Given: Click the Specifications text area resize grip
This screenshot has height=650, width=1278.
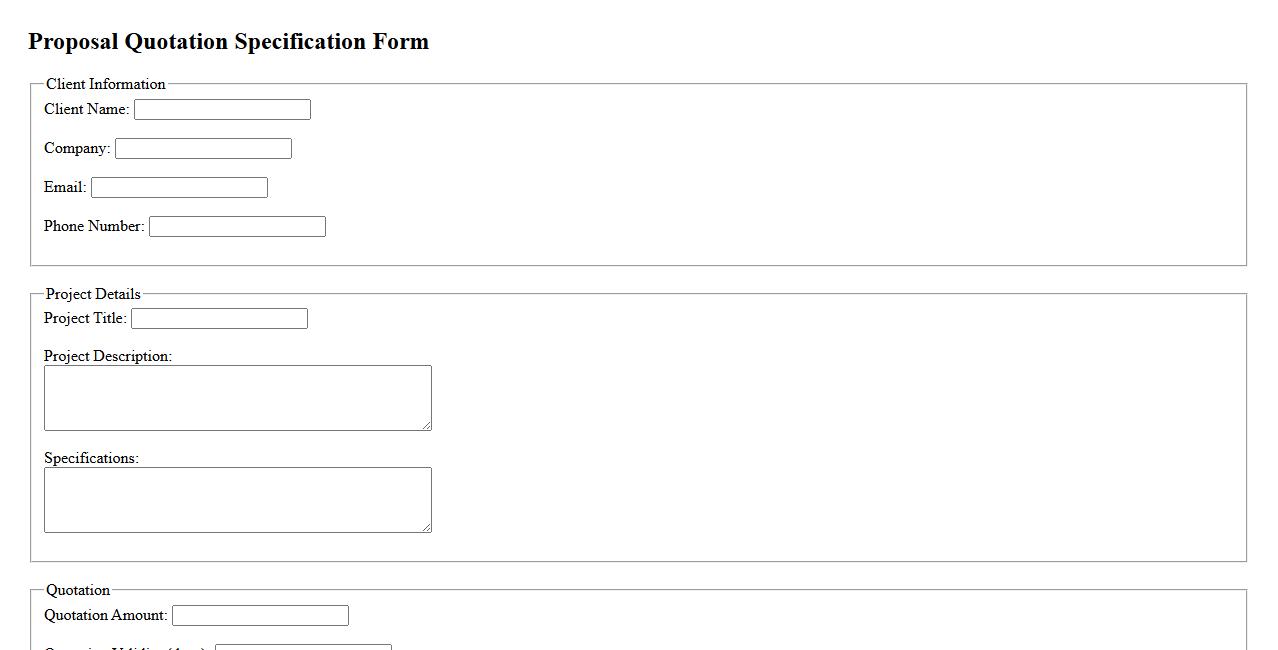Looking at the screenshot, I should pyautogui.click(x=427, y=528).
